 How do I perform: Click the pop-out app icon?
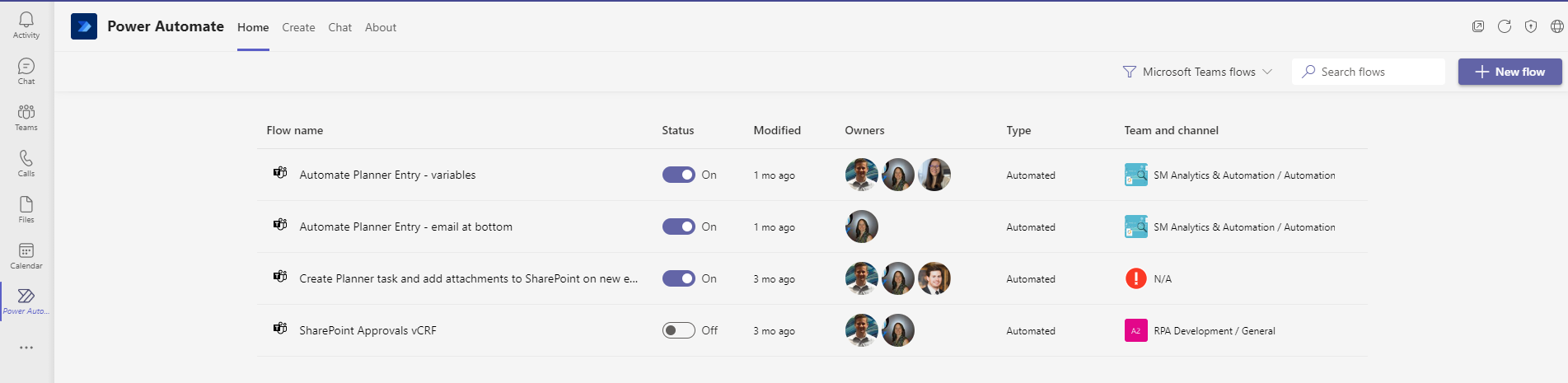point(1478,26)
